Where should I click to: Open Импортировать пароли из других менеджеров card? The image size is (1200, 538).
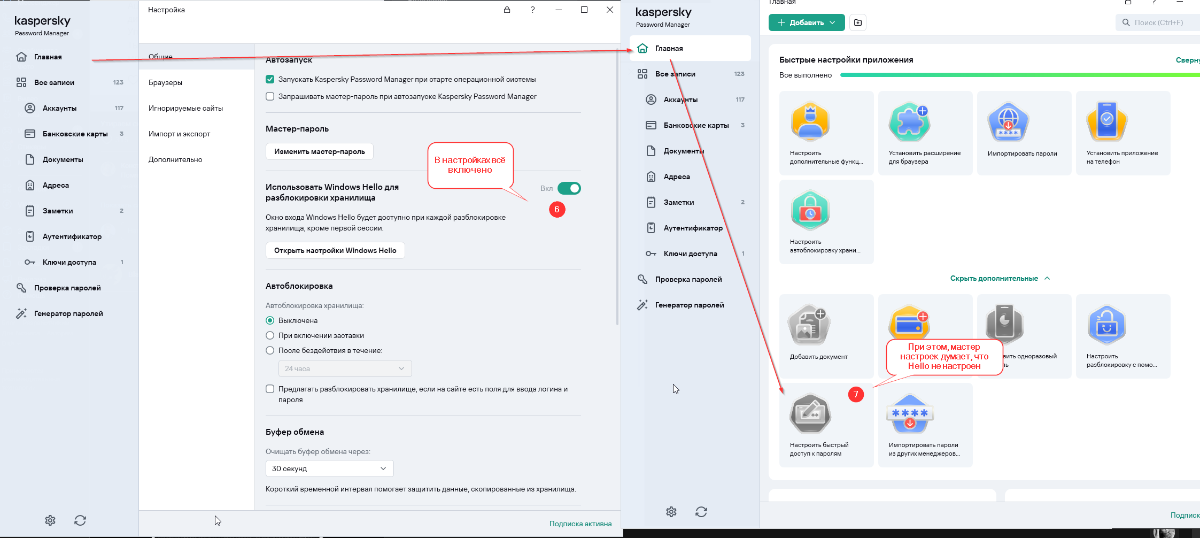pos(925,424)
